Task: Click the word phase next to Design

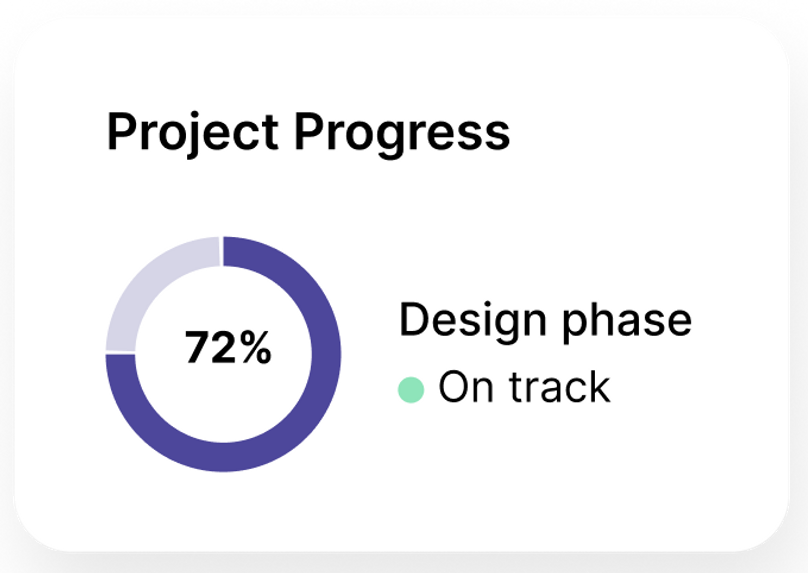Action: (627, 323)
